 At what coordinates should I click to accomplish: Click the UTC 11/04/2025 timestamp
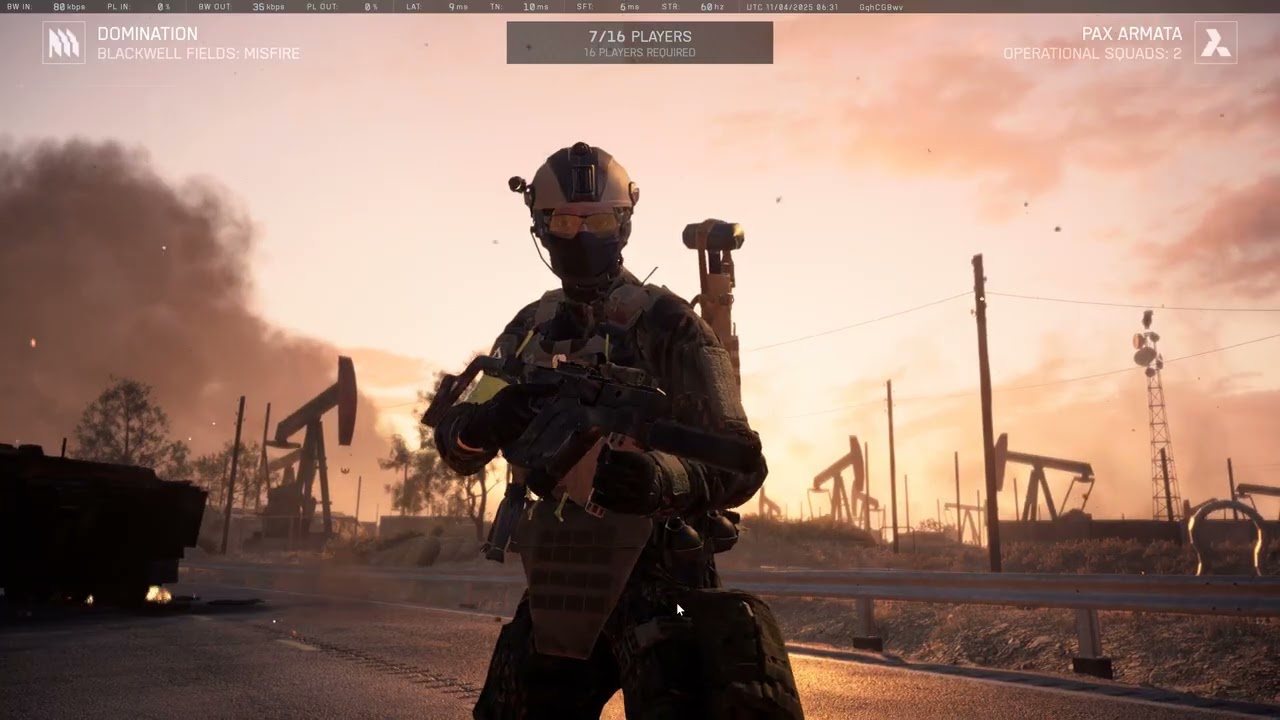pyautogui.click(x=792, y=7)
